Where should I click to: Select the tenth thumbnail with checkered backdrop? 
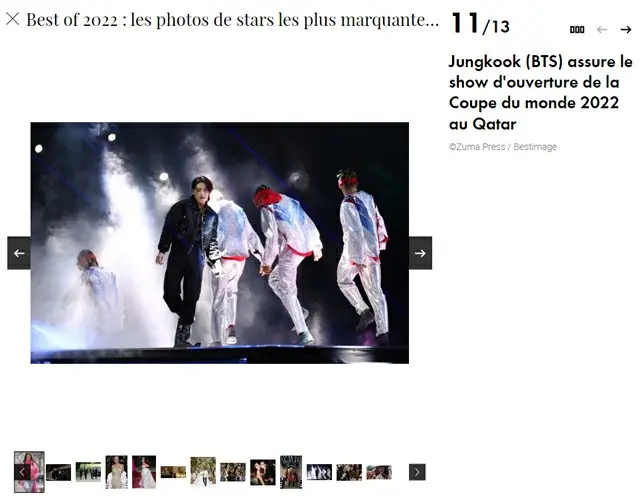(291, 472)
